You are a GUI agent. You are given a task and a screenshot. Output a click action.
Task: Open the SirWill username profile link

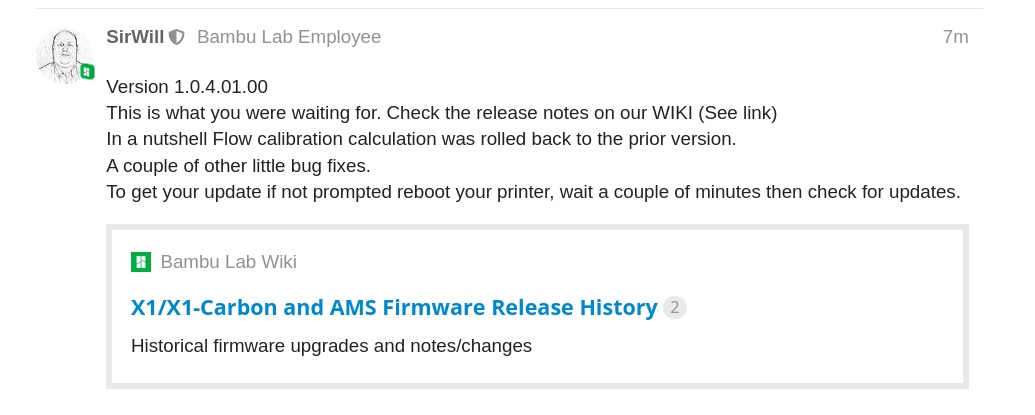tap(135, 37)
